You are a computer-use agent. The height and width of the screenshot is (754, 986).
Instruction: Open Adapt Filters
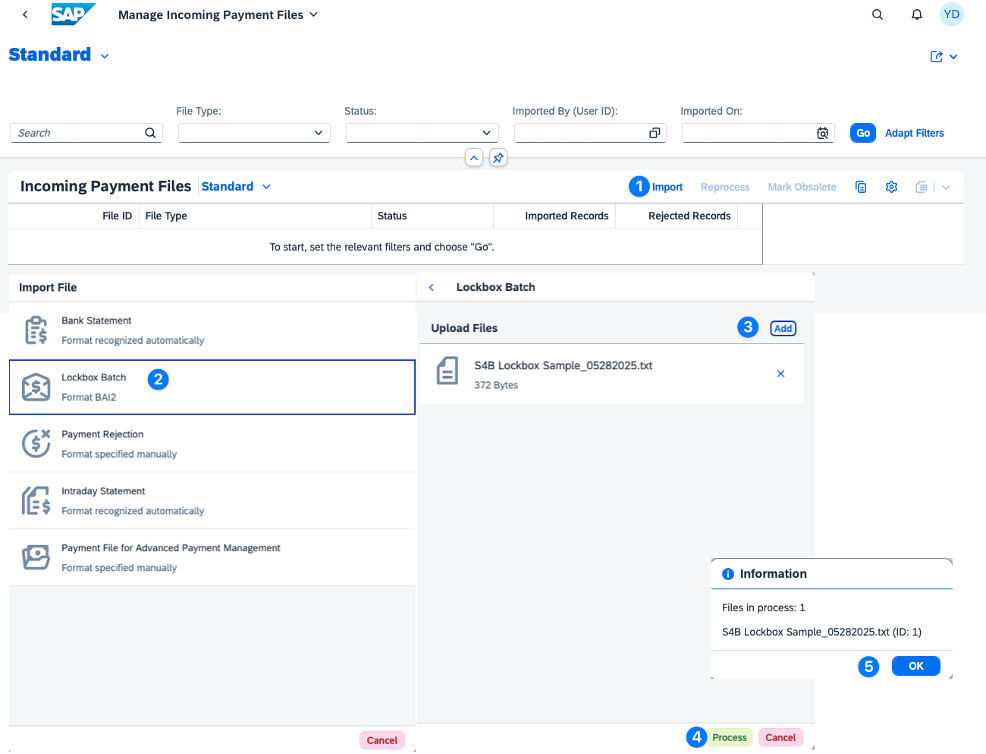click(x=914, y=133)
